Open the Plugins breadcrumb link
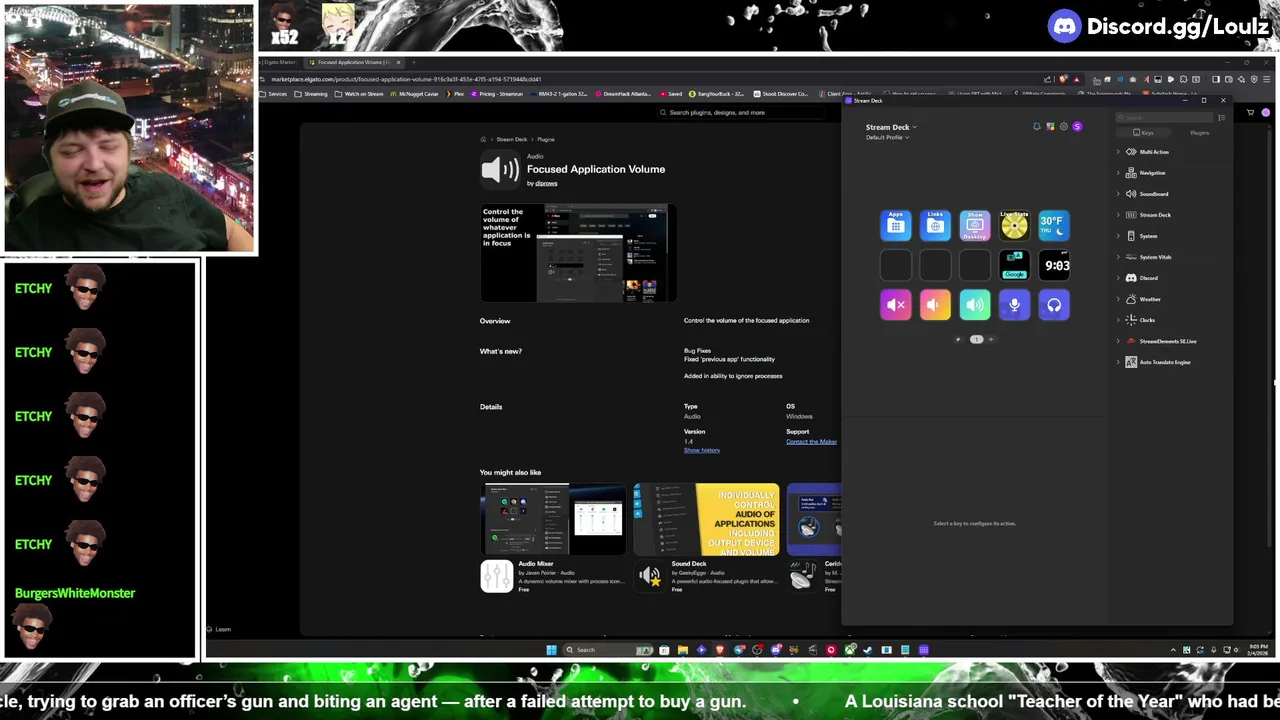Image resolution: width=1280 pixels, height=720 pixels. [545, 139]
